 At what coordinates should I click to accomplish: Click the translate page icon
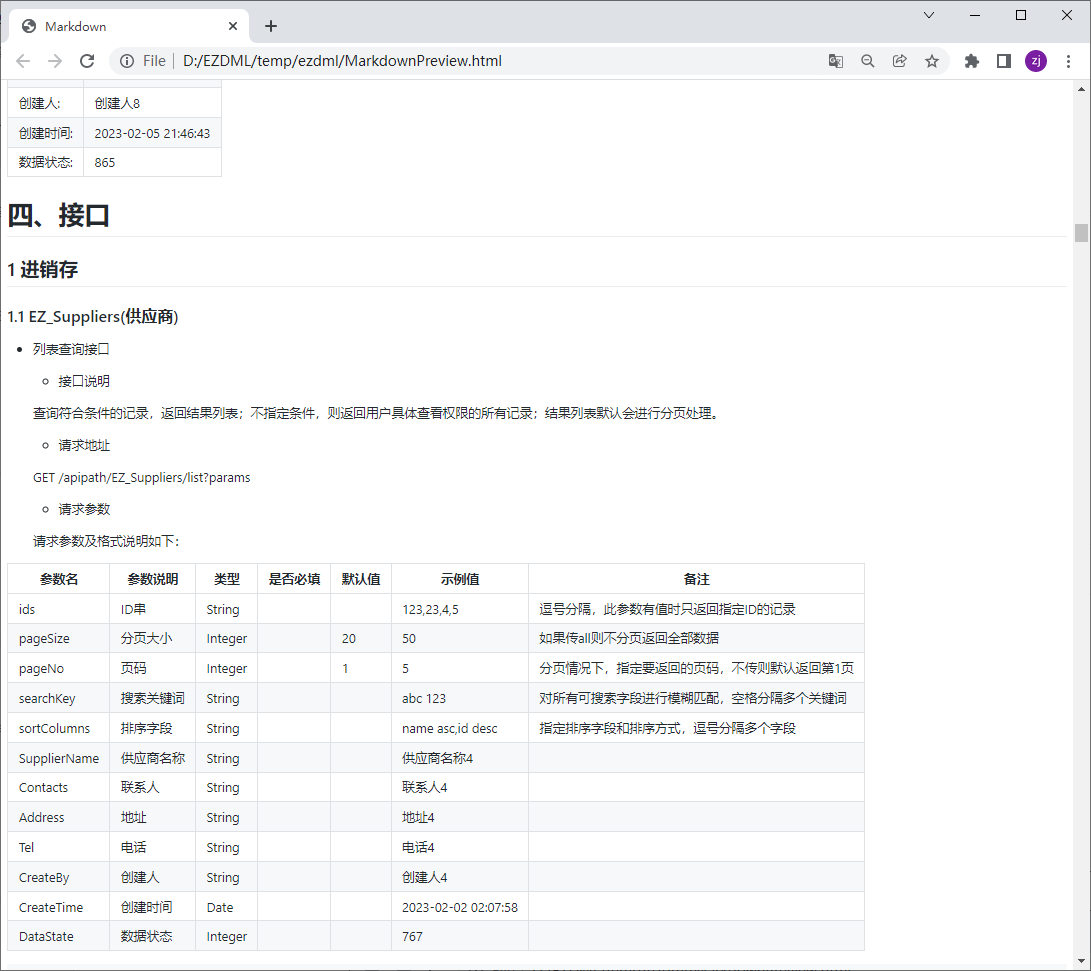[836, 61]
